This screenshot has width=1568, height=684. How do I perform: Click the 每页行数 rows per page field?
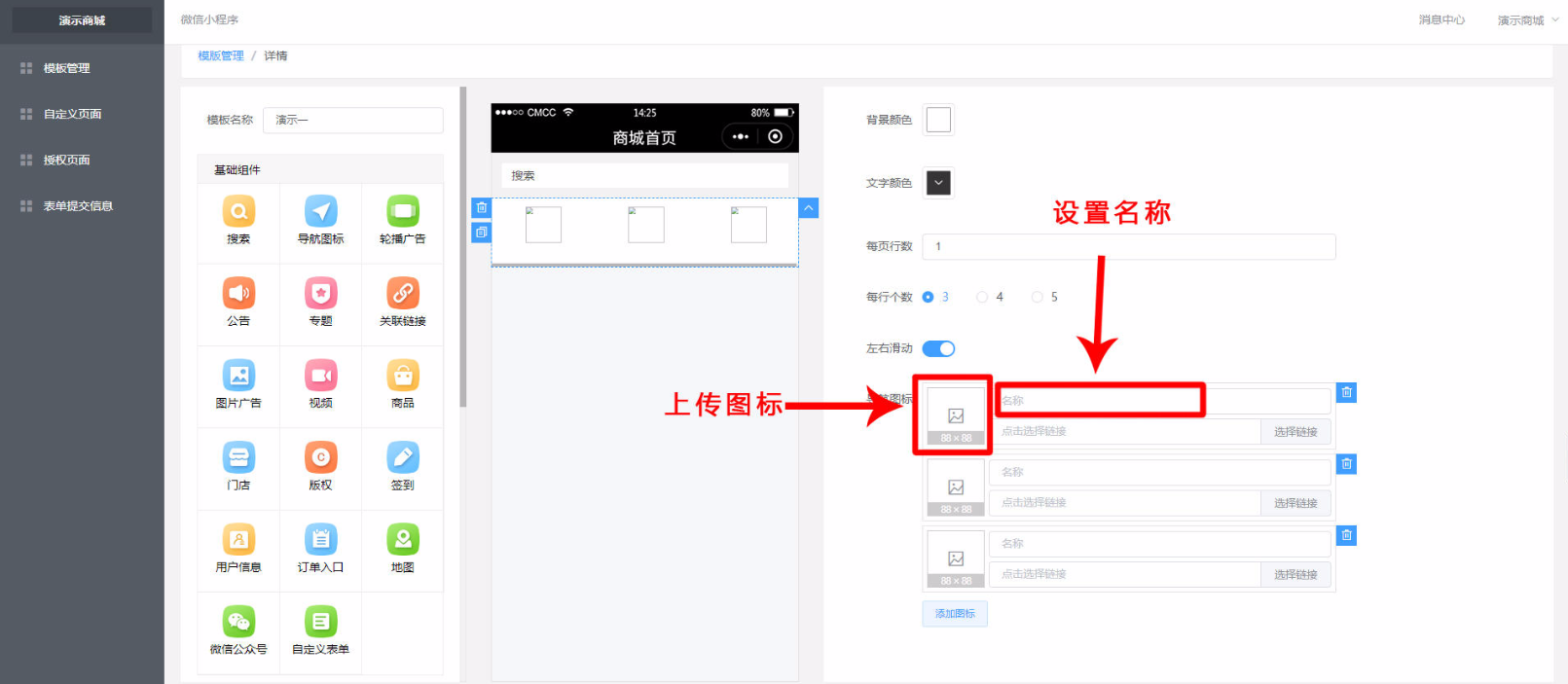[x=1129, y=246]
